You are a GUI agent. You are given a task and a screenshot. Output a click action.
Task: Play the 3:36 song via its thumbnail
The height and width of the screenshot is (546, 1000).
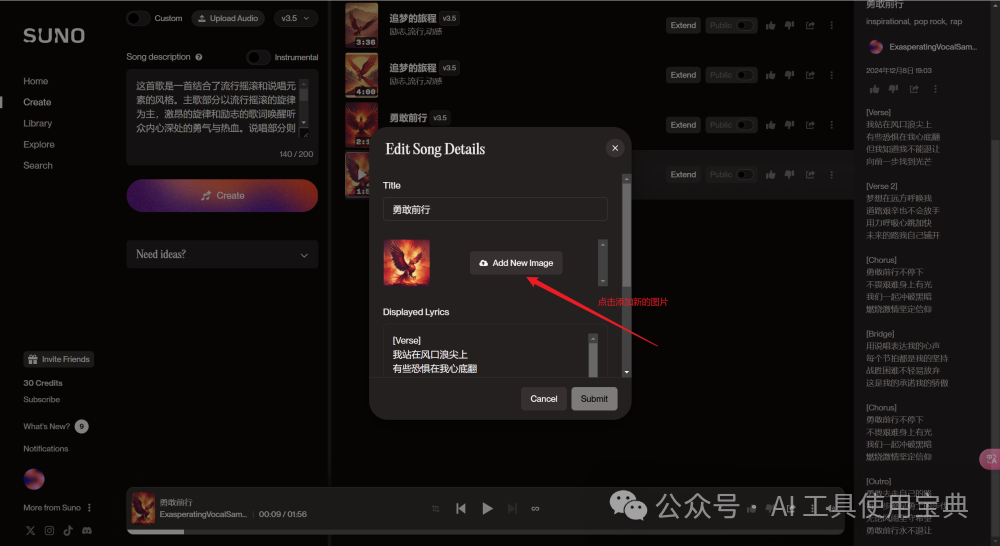click(362, 26)
